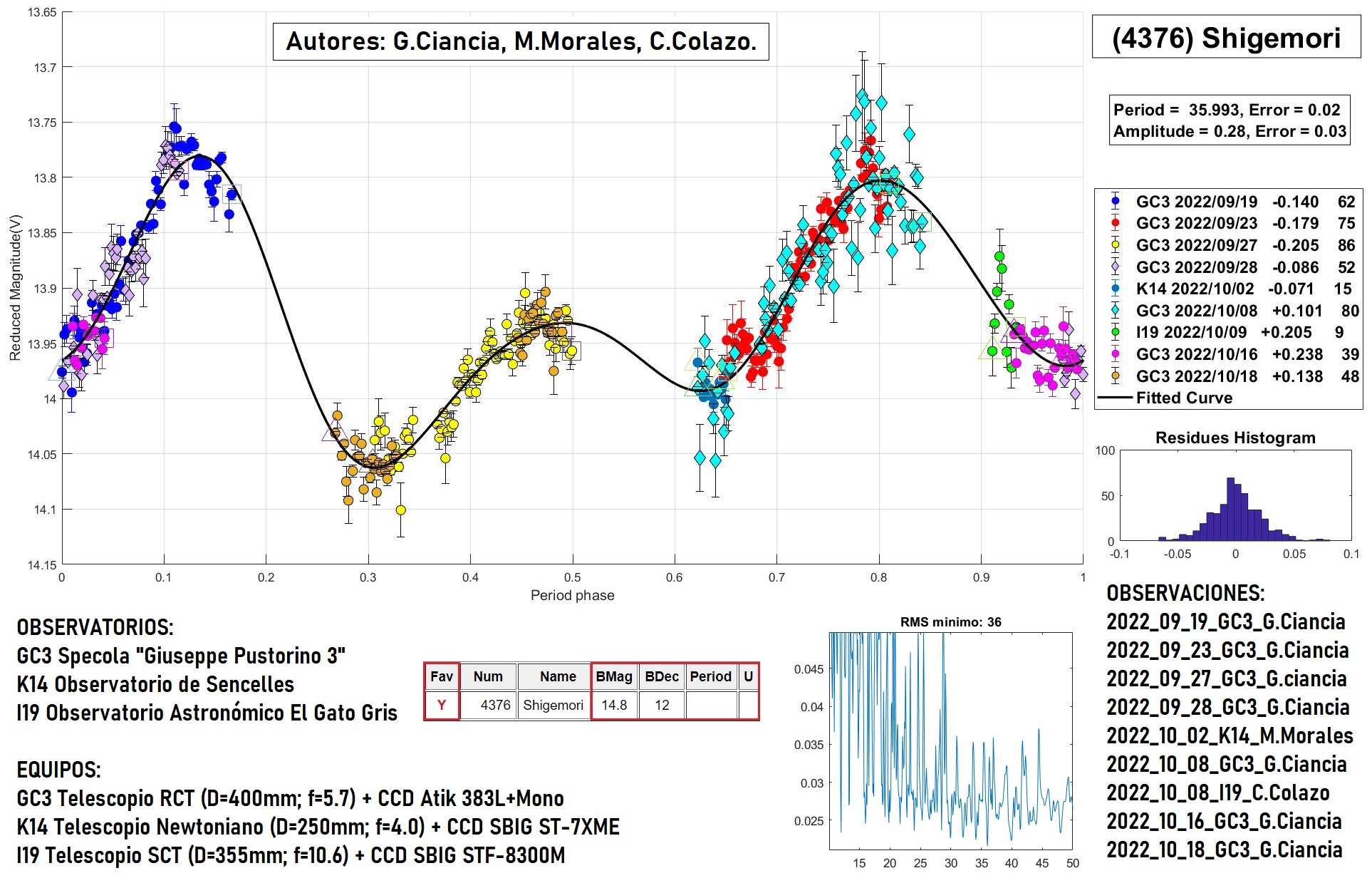Click the Fitted Curve line sample in legend
Image resolution: width=1372 pixels, height=883 pixels.
[x=1115, y=398]
